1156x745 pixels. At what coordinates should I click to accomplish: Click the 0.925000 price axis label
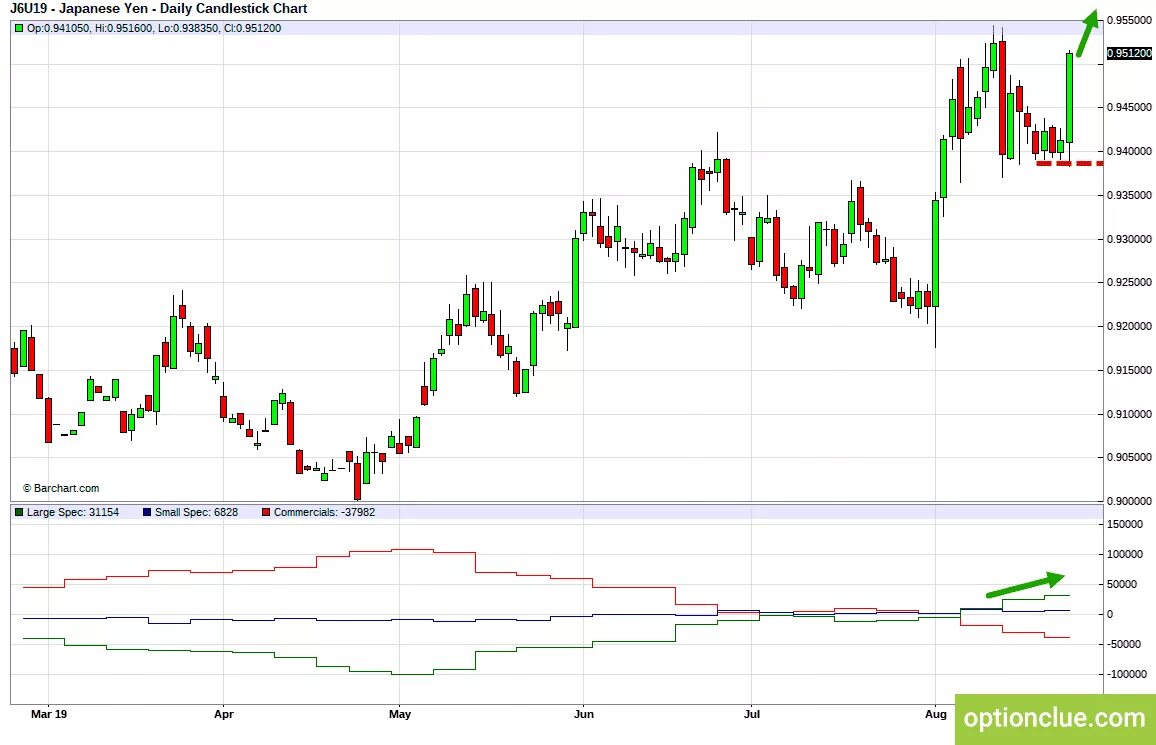[1129, 282]
